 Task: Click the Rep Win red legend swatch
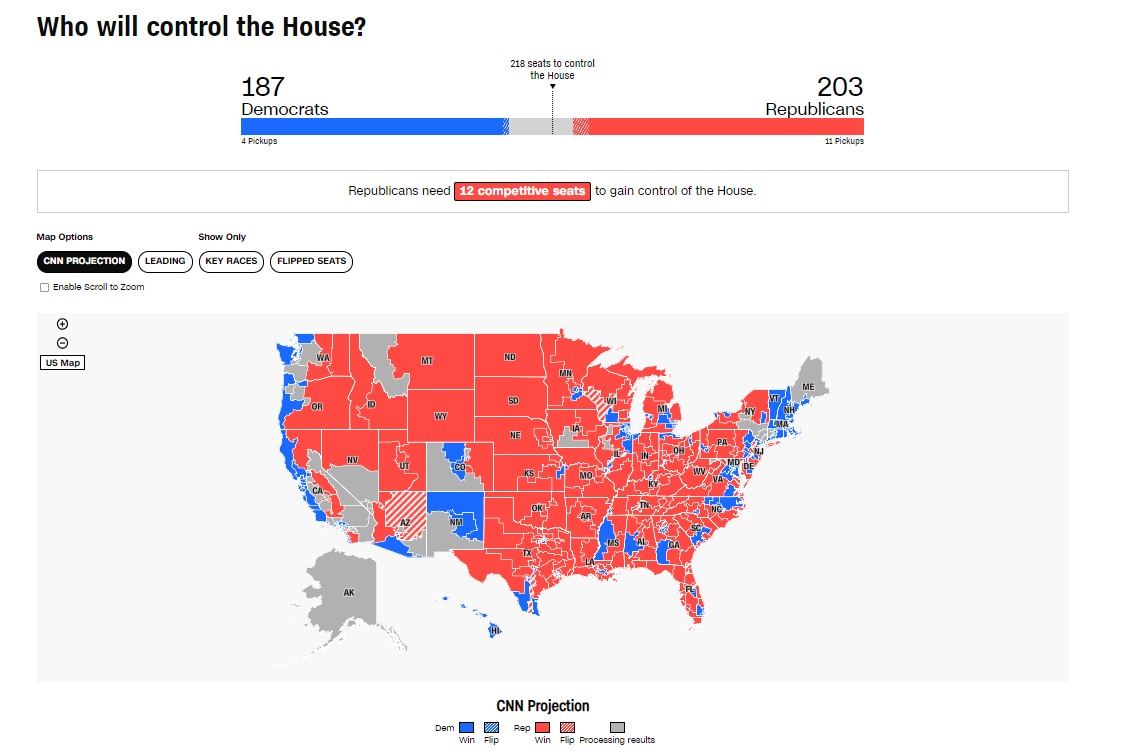pyautogui.click(x=541, y=728)
